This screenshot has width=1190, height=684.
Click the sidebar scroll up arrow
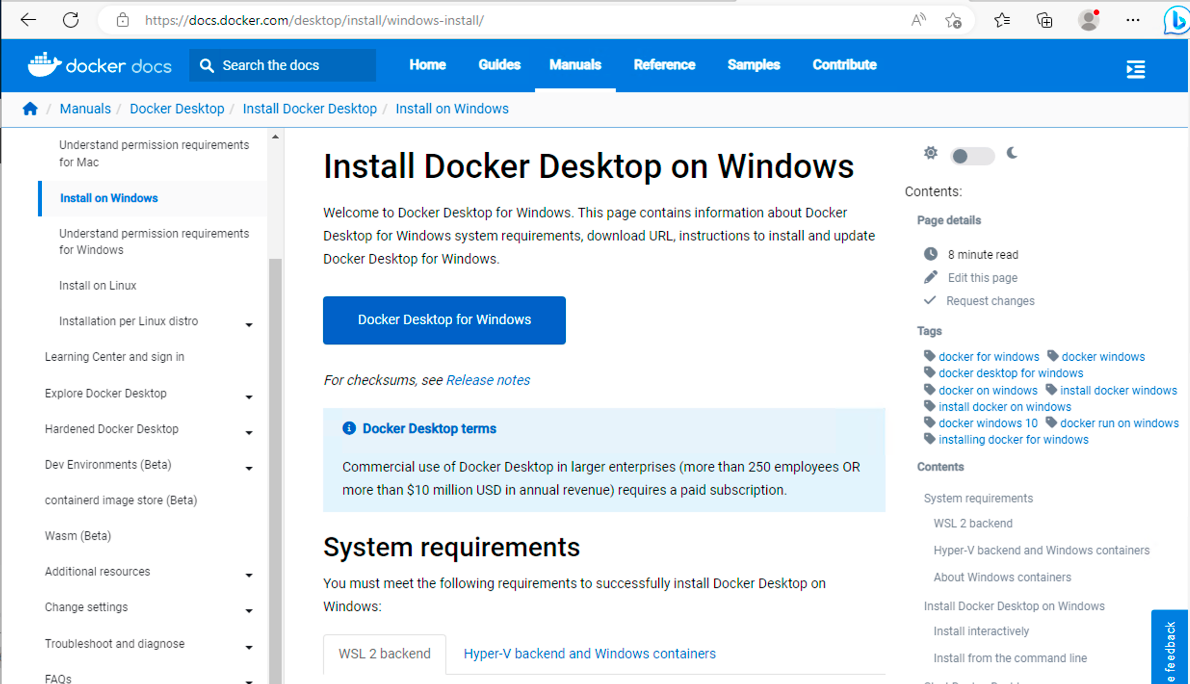(x=275, y=137)
